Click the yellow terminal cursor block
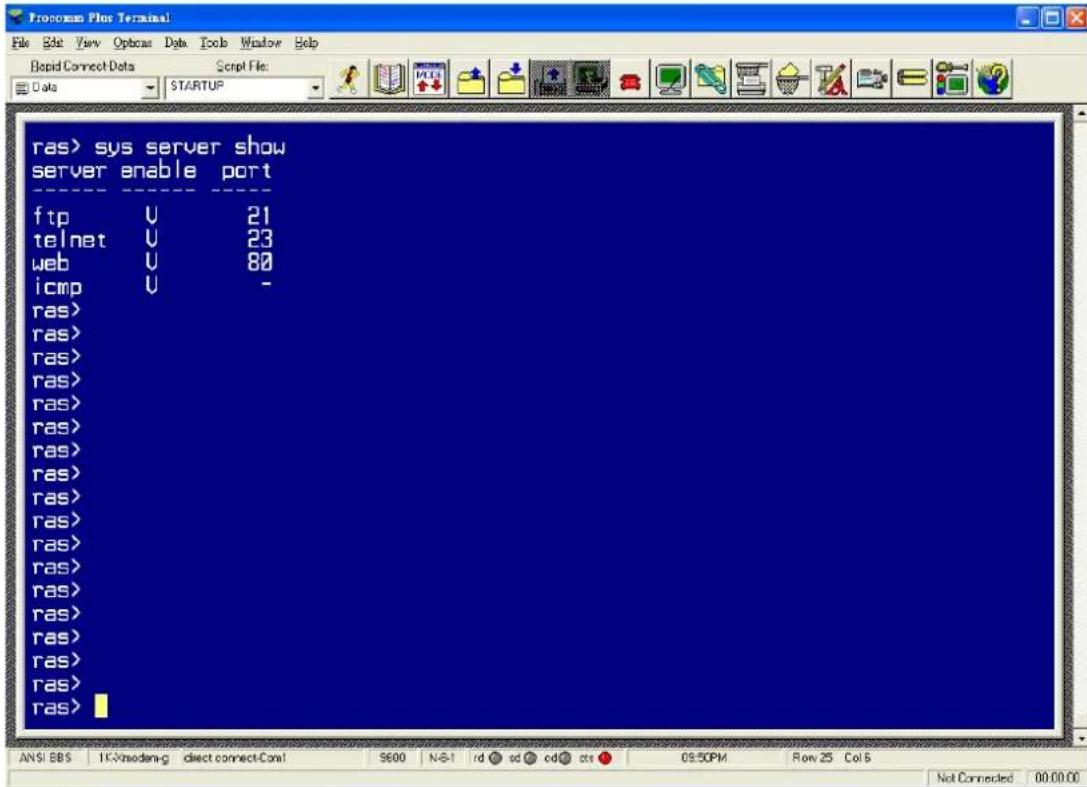 click(101, 706)
